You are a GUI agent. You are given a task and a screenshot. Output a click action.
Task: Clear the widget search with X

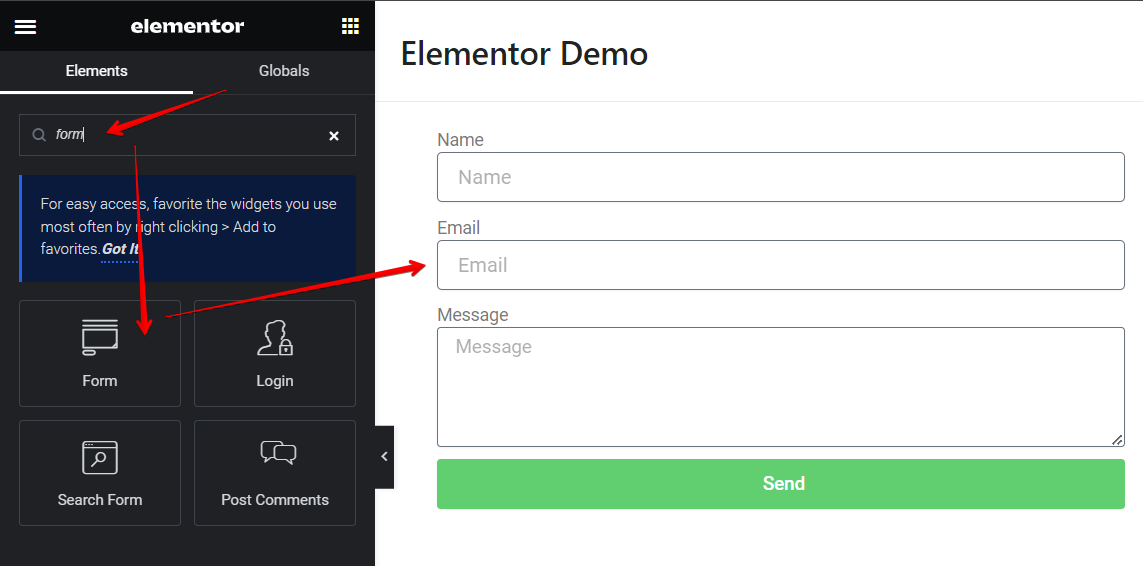pos(334,136)
